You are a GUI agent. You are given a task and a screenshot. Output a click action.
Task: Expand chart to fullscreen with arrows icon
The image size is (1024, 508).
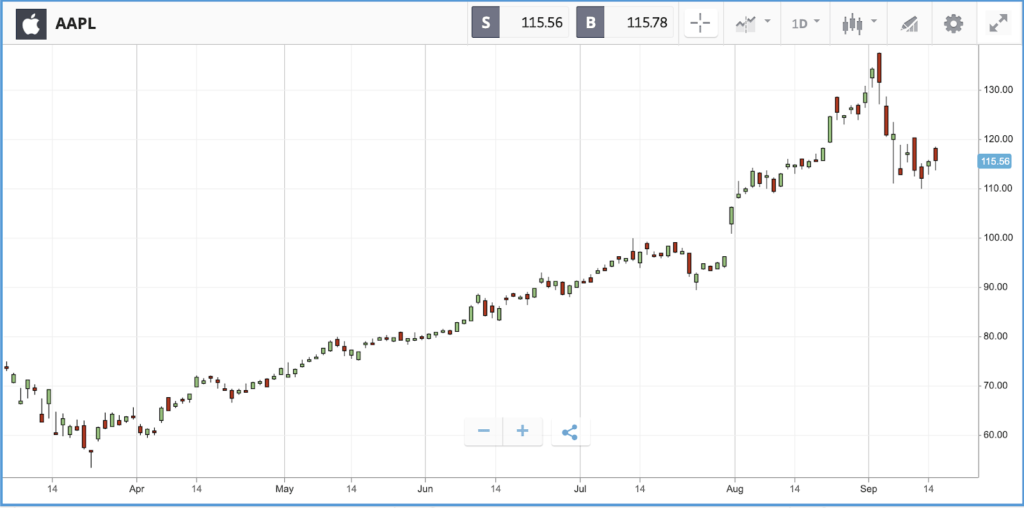click(x=998, y=24)
